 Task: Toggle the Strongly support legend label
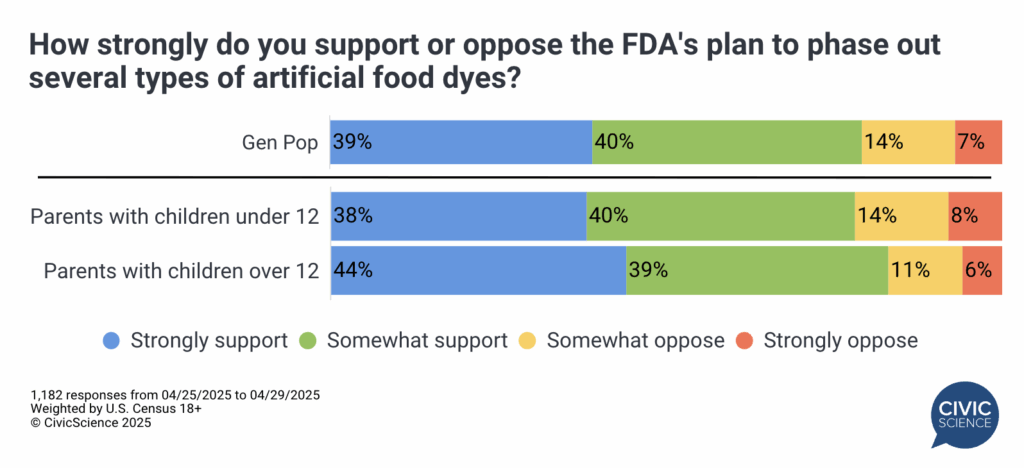click(209, 341)
